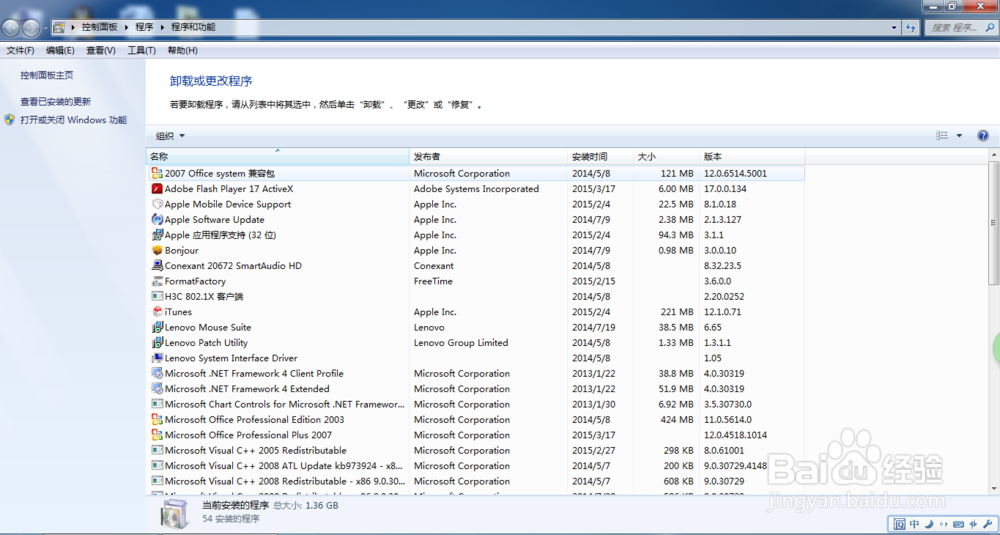This screenshot has height=535, width=1000.
Task: Select the Visual C++ 2008 Redistributable x86 9.0.30729 row
Action: [x=477, y=481]
